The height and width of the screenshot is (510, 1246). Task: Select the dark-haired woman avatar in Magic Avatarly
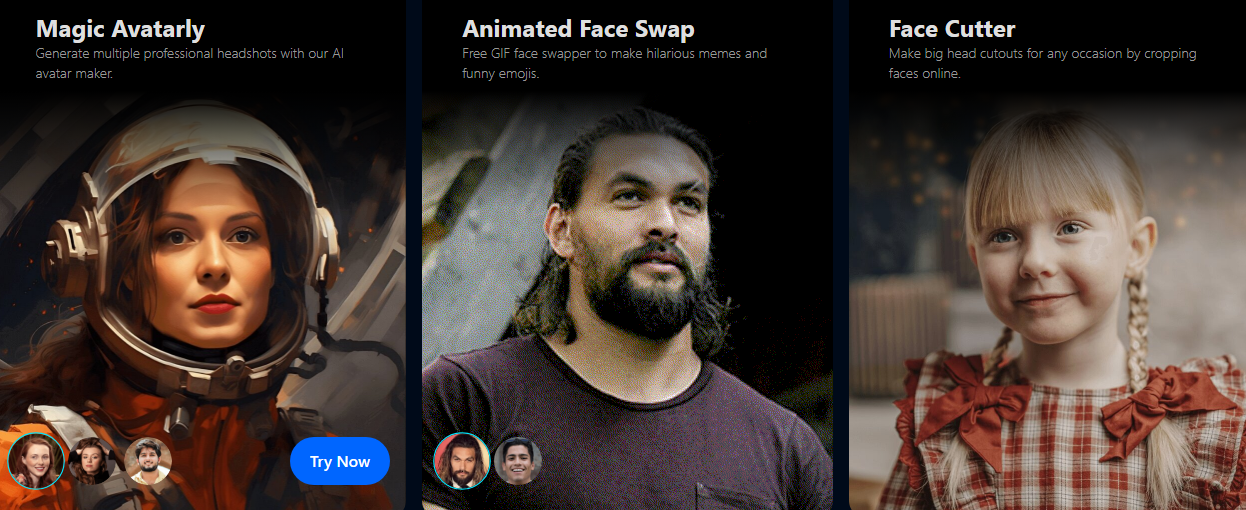(90, 461)
